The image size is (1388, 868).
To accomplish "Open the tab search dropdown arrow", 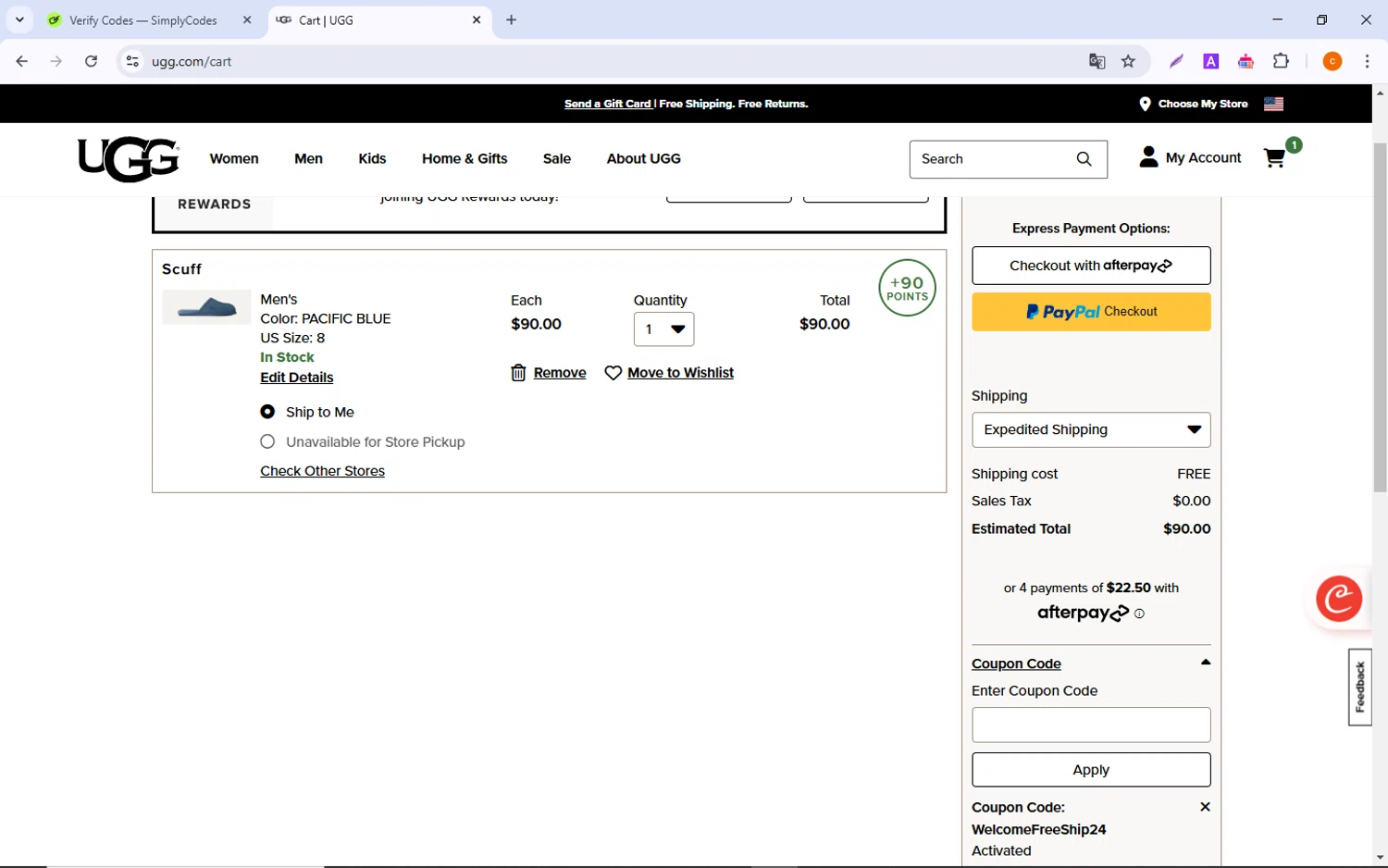I will click(19, 19).
